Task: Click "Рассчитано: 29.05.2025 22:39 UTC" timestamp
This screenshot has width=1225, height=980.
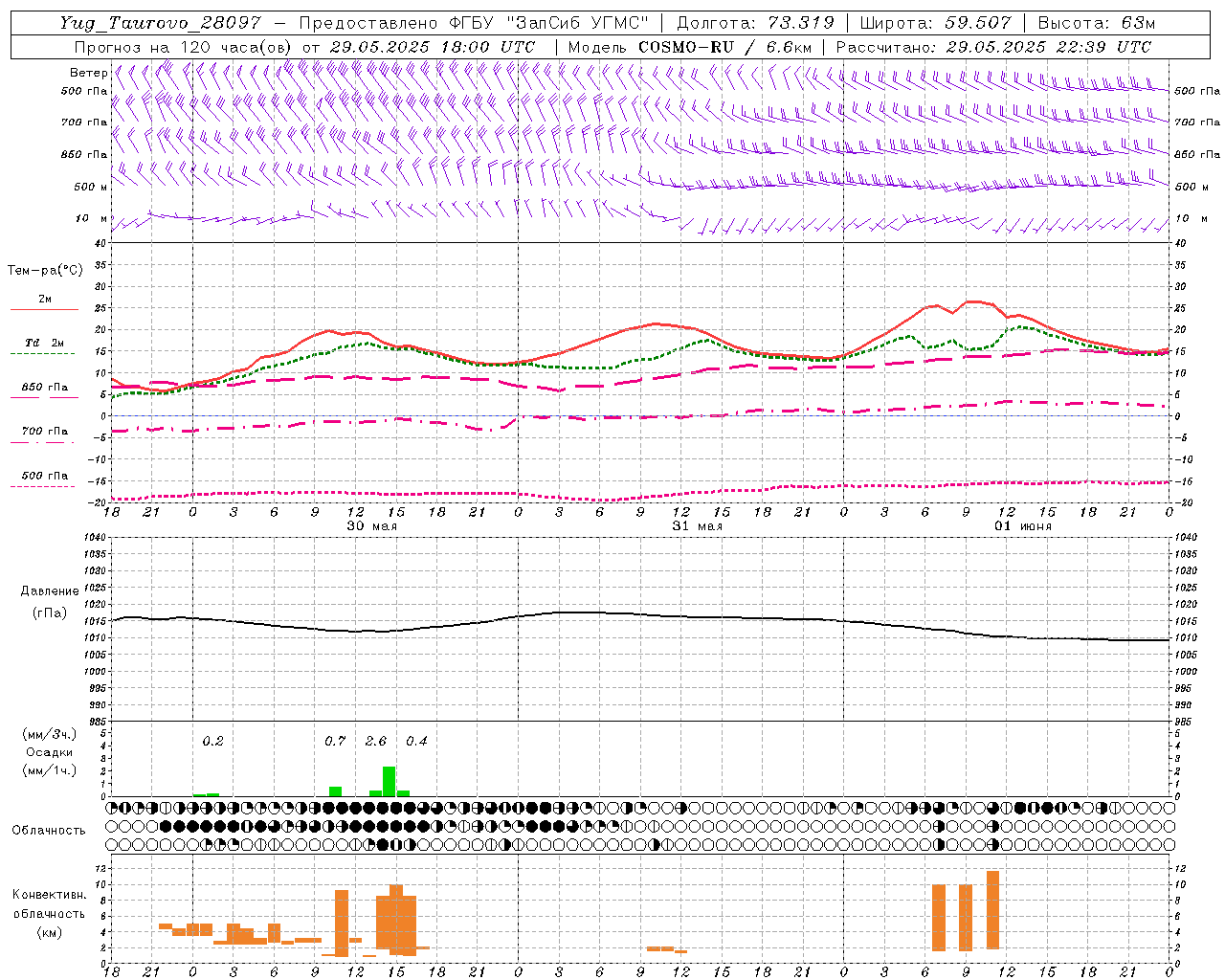Action: click(x=993, y=47)
